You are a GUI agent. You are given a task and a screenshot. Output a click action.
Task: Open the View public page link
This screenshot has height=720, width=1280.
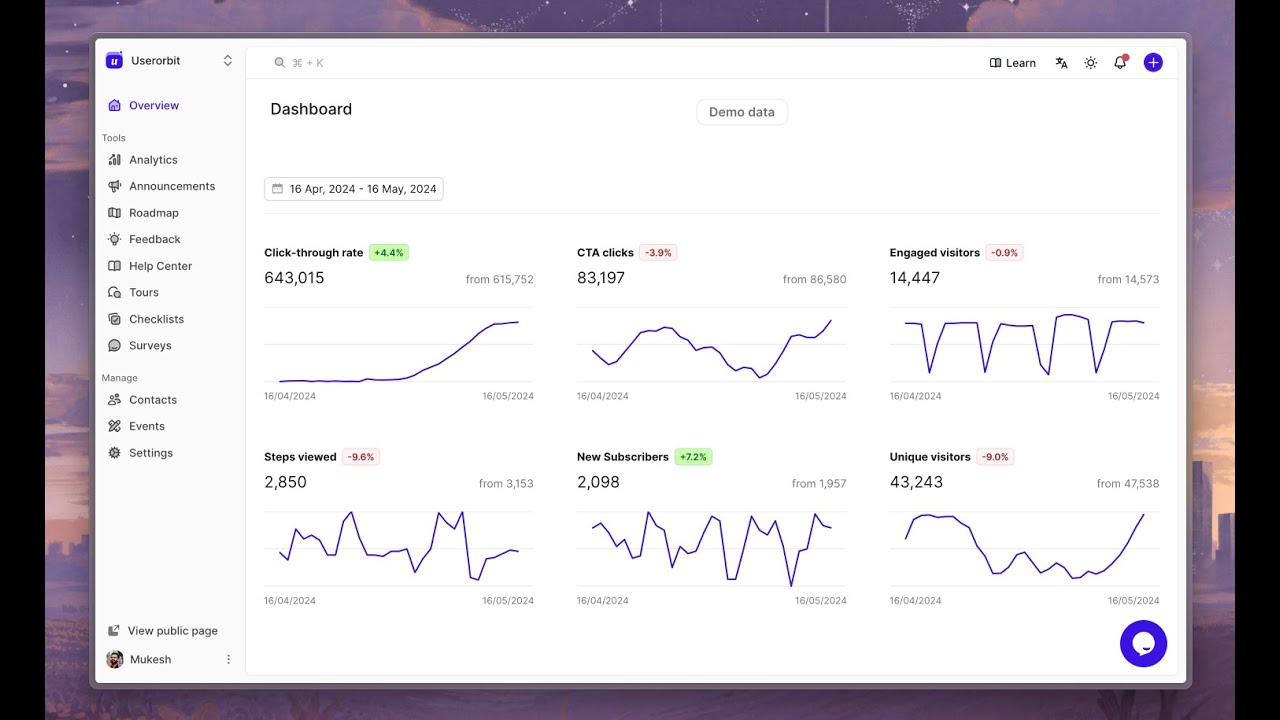(x=162, y=631)
